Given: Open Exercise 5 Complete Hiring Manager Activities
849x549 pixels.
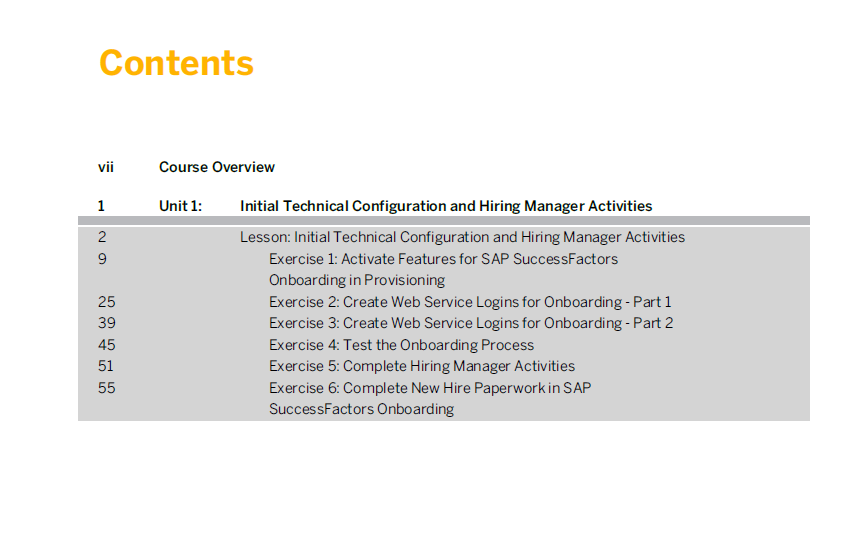Looking at the screenshot, I should click(422, 367).
